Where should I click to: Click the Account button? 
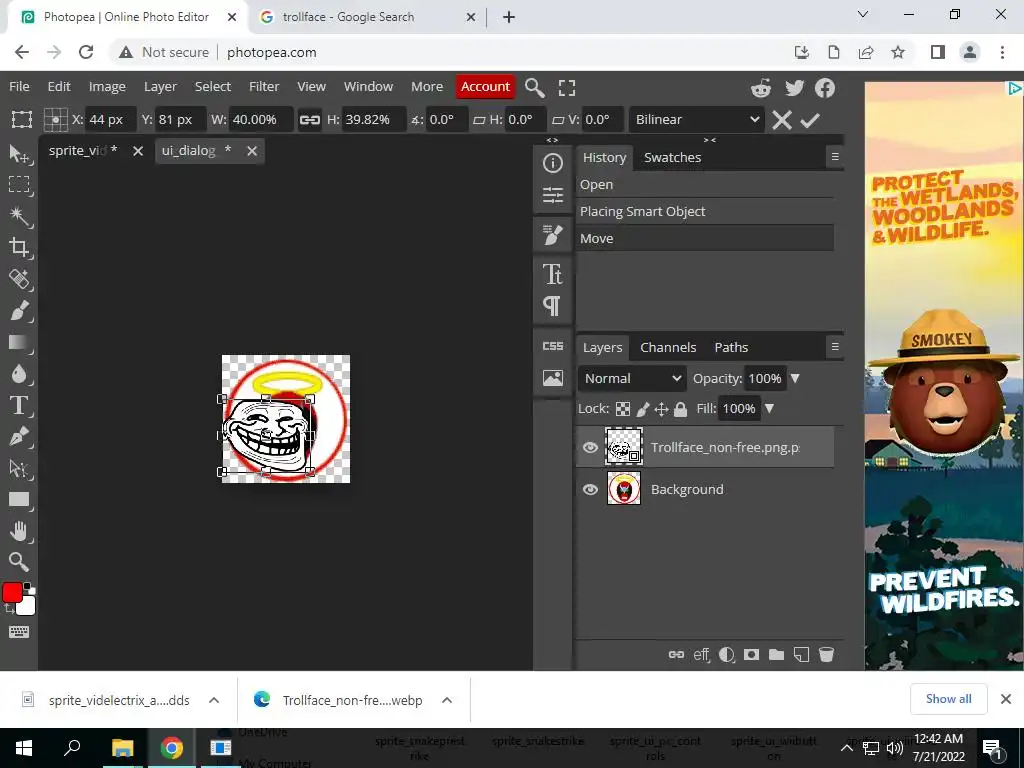(x=485, y=87)
